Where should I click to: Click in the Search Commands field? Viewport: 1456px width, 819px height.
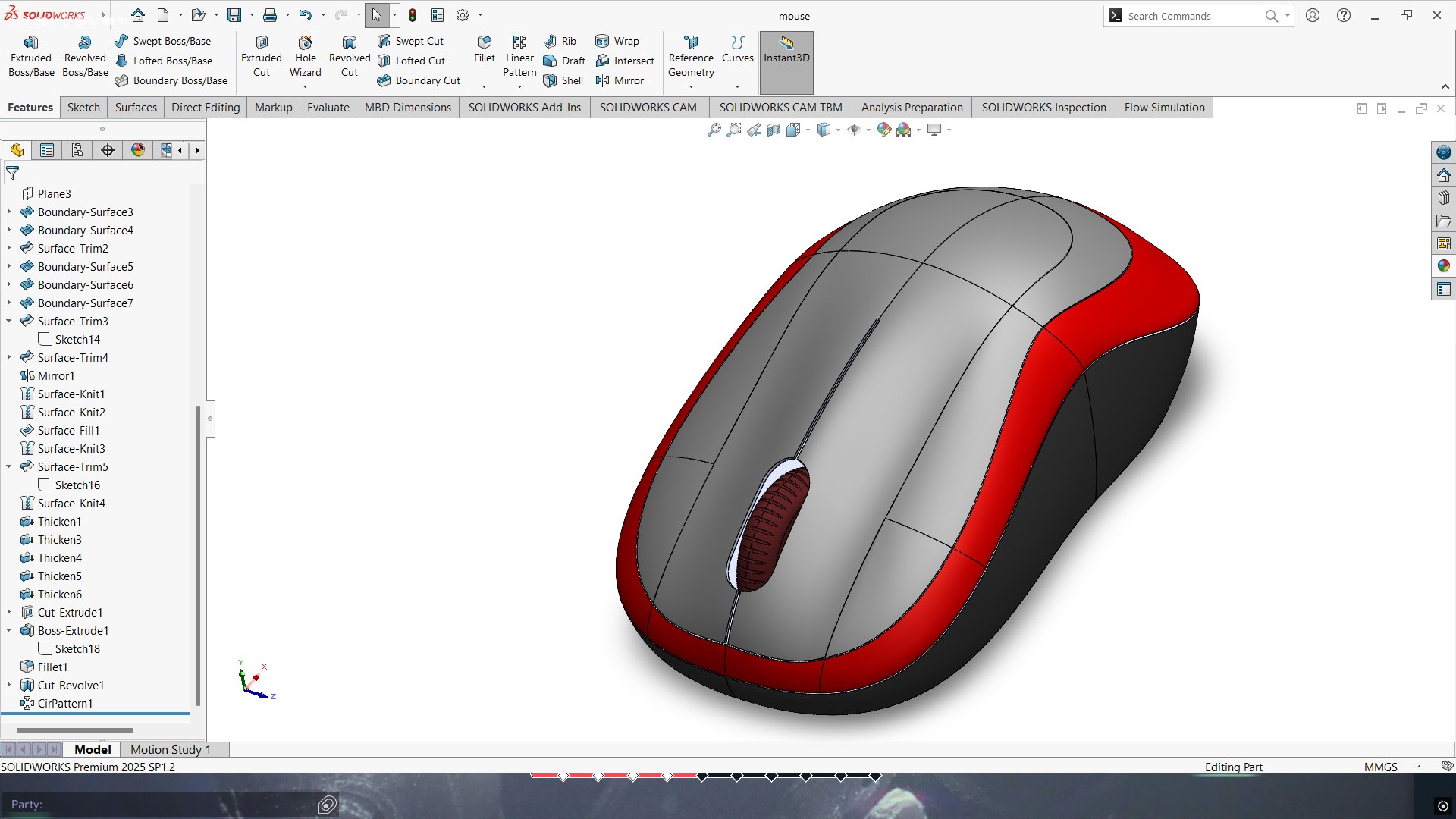click(x=1194, y=16)
